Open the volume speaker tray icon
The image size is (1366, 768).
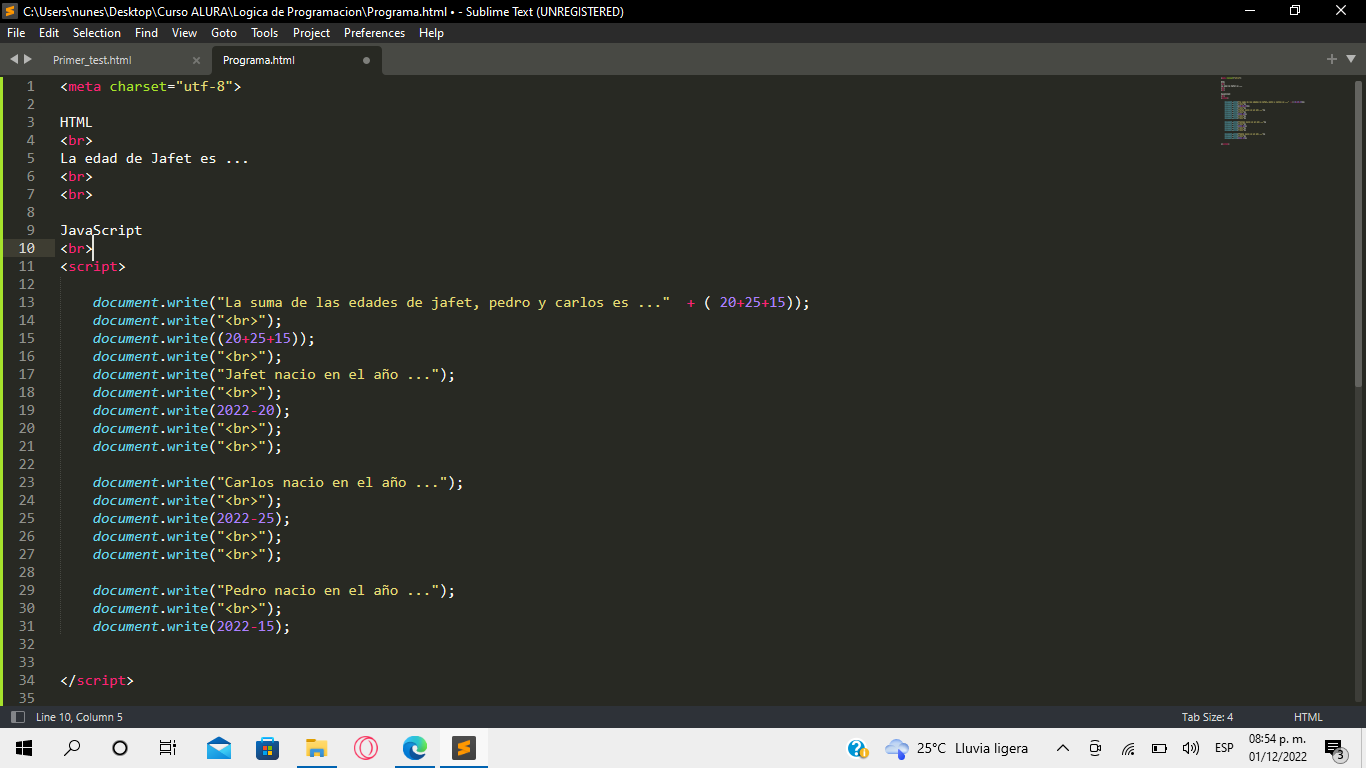point(1191,748)
